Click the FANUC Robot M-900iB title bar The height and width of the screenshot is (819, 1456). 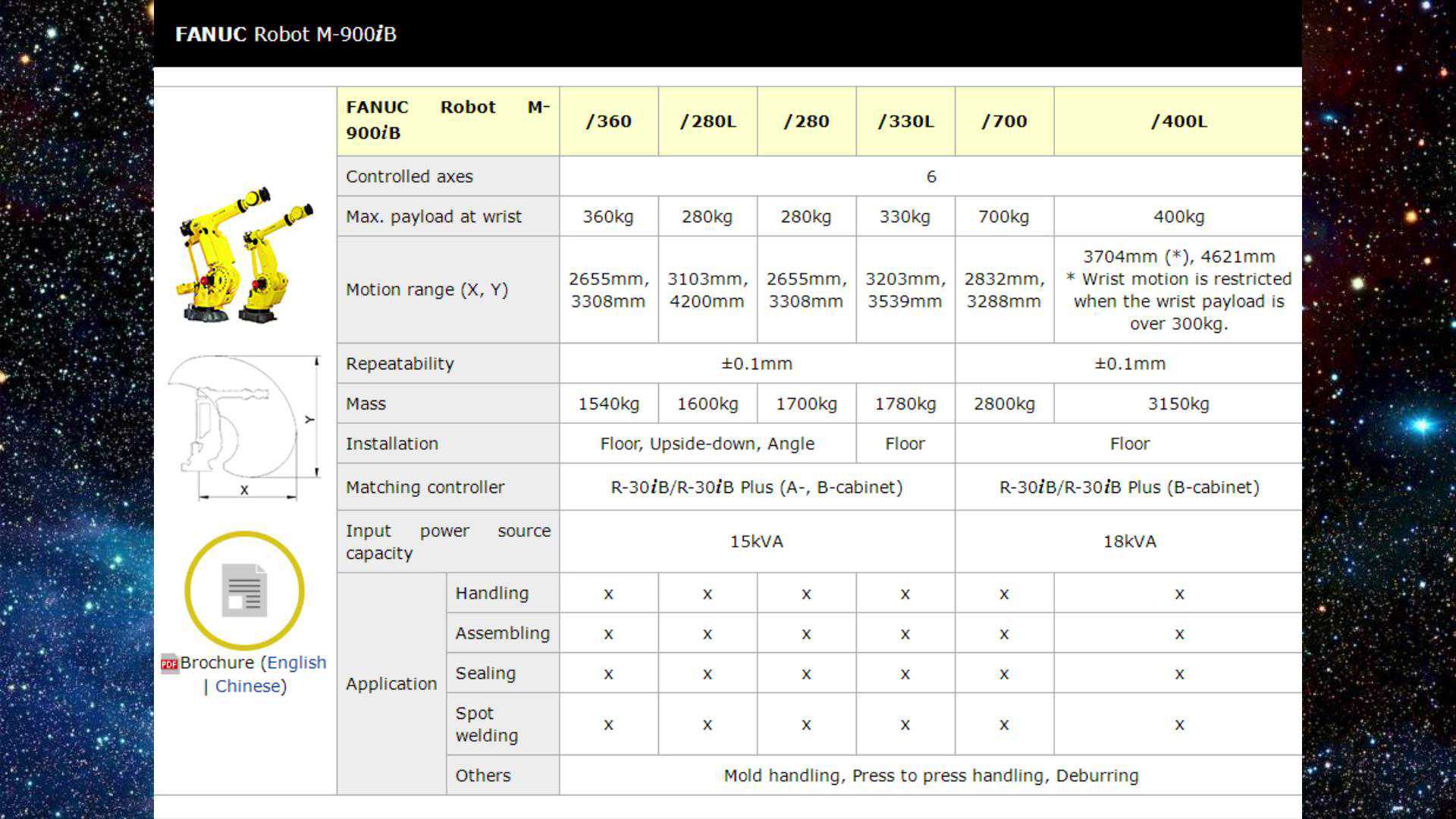click(x=286, y=34)
